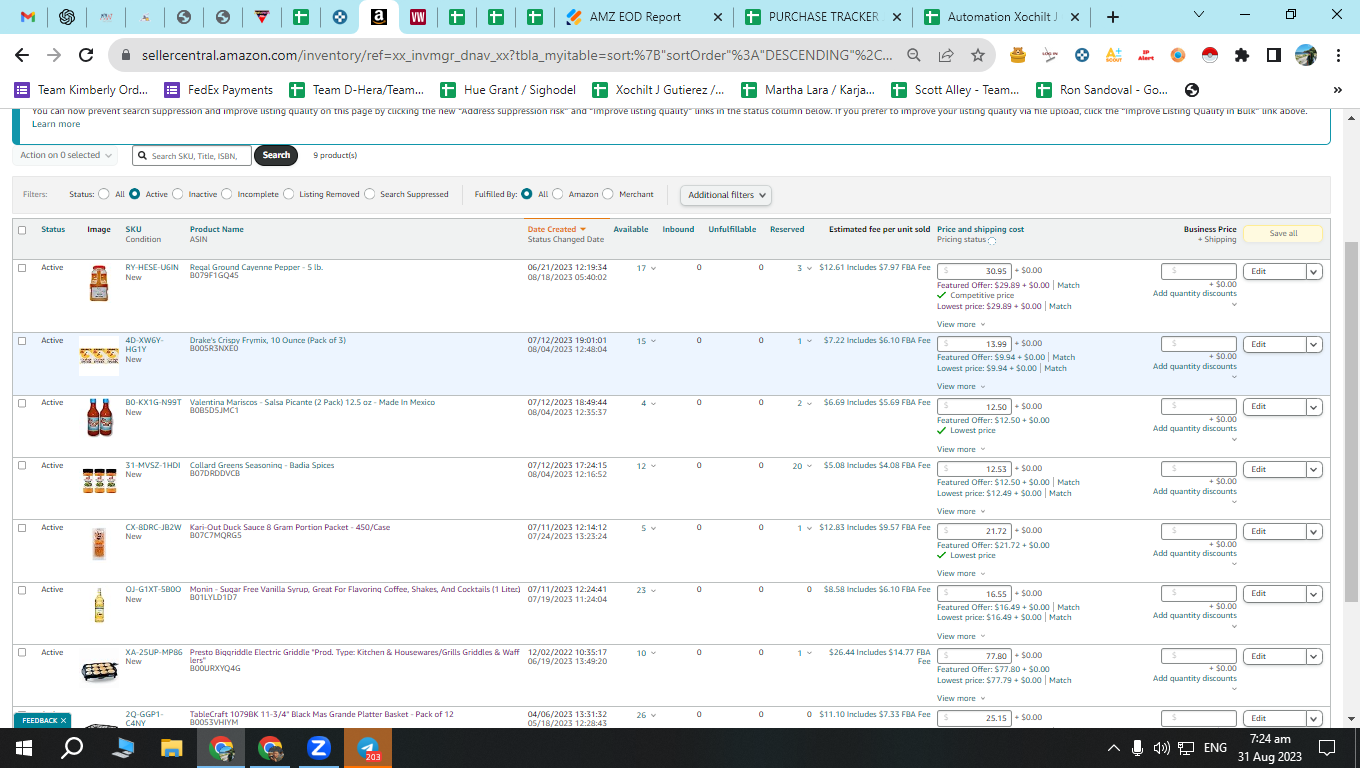The height and width of the screenshot is (768, 1360).
Task: Expand View more for Regal Cayenne Pepper pricing
Action: [961, 324]
